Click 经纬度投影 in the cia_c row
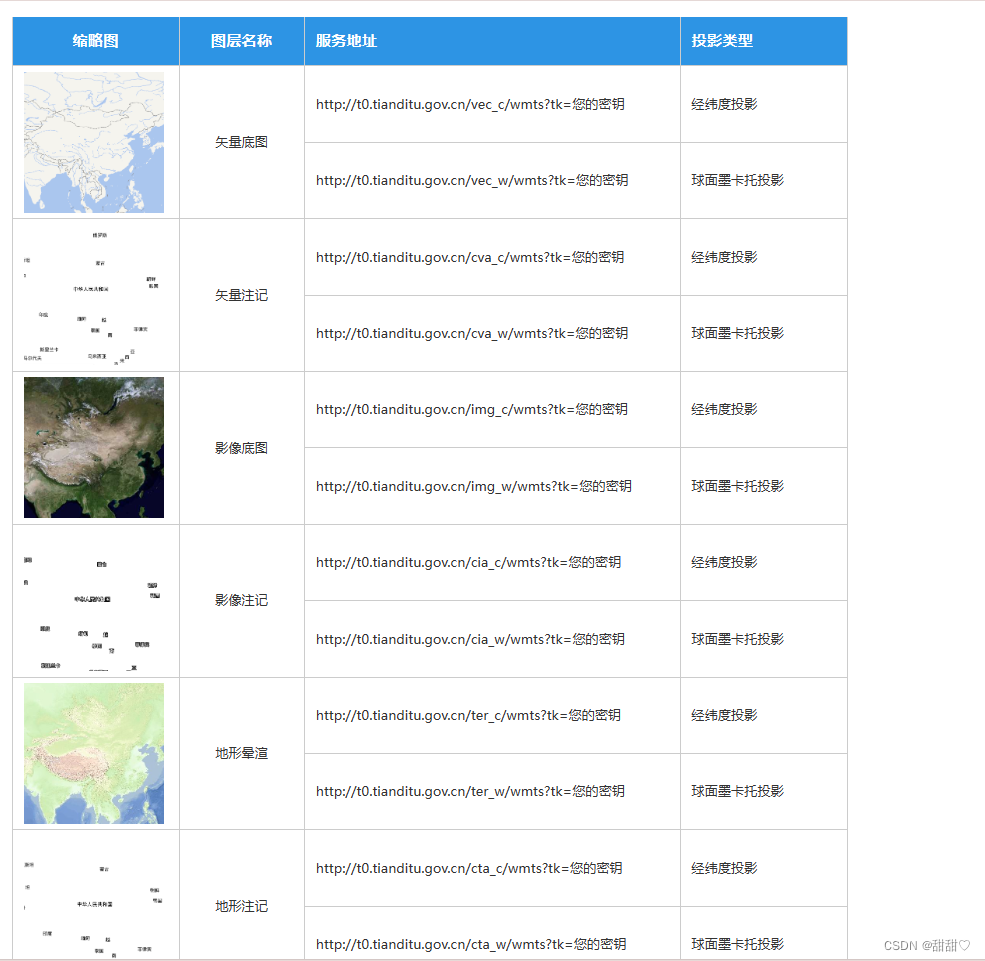985x961 pixels. pyautogui.click(x=724, y=562)
